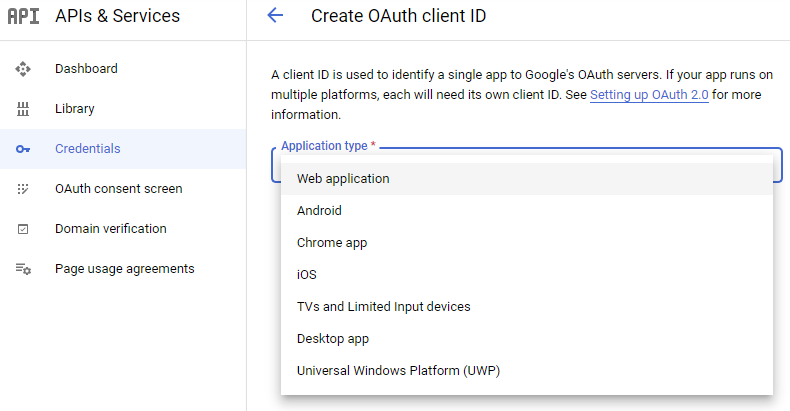This screenshot has height=411, width=790.
Task: Go to OAuth consent screen menu item
Action: tap(118, 189)
